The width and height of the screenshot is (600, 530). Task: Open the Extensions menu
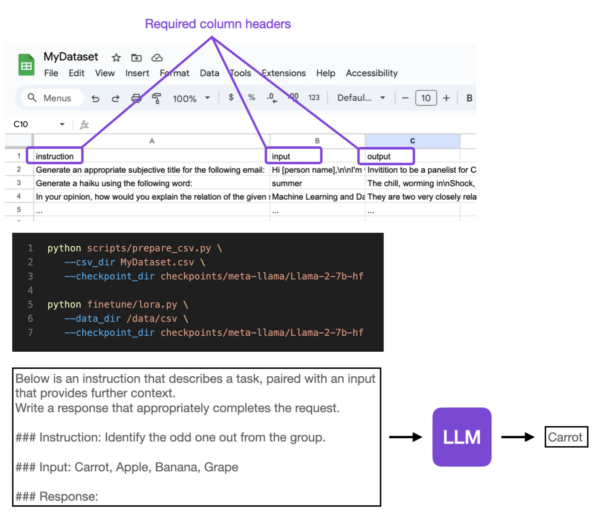tap(283, 73)
